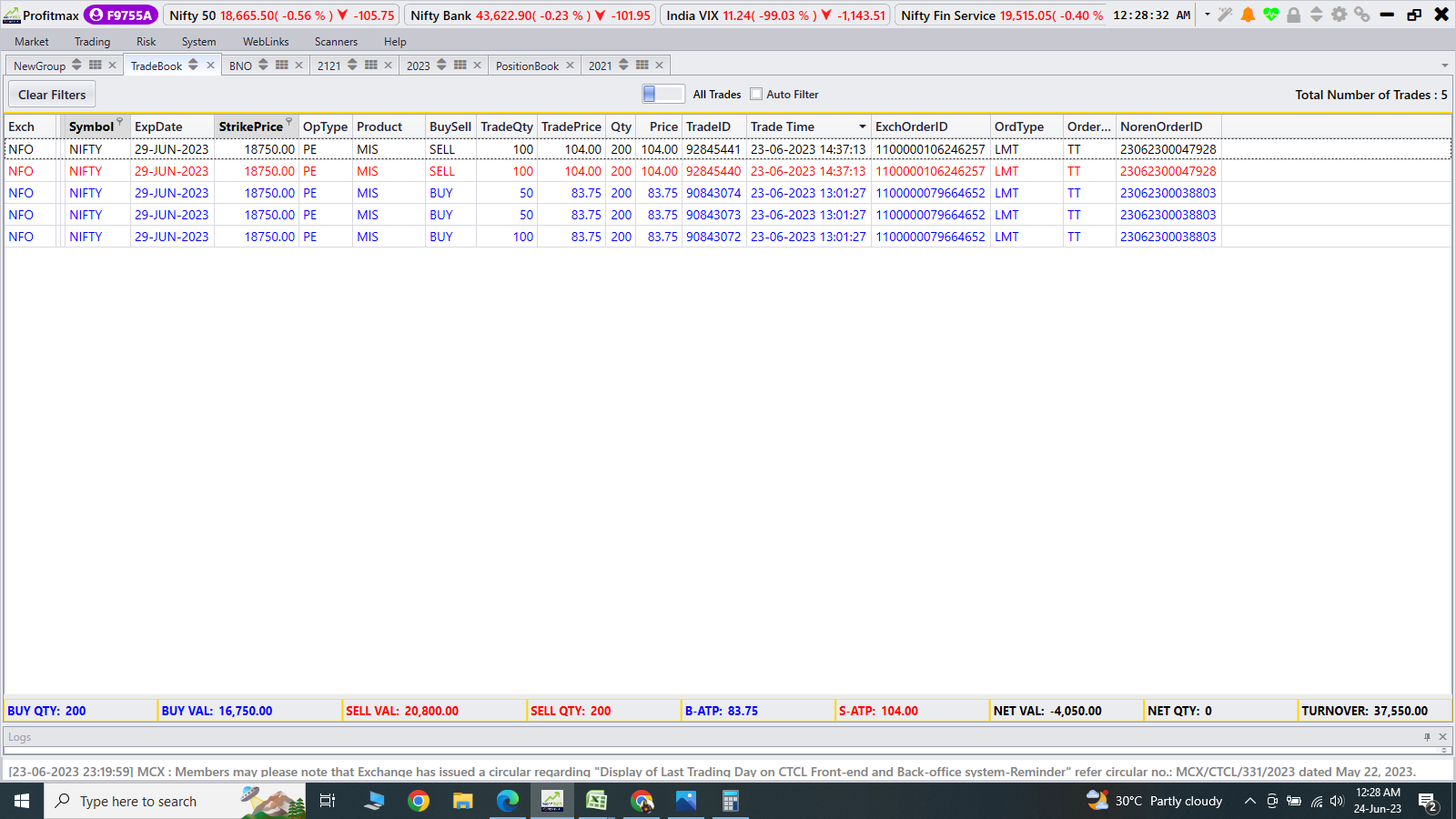Open File Explorer from the taskbar
This screenshot has width=1456, height=819.
tap(463, 801)
